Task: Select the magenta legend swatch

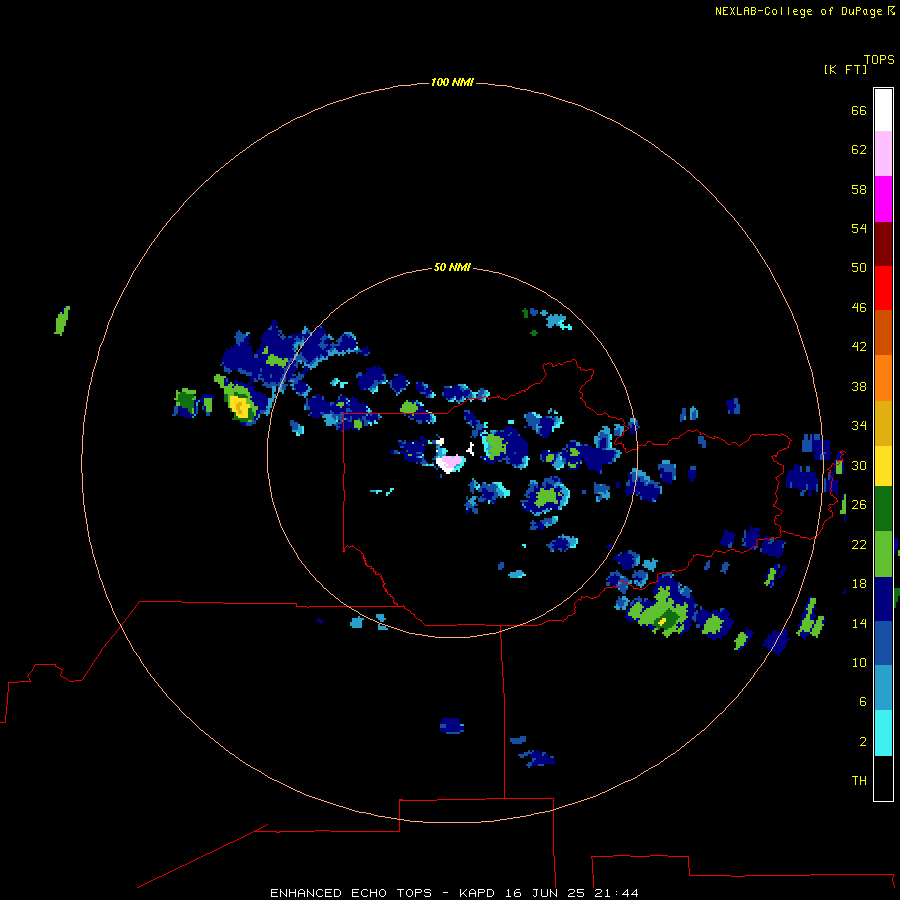Action: click(x=883, y=199)
